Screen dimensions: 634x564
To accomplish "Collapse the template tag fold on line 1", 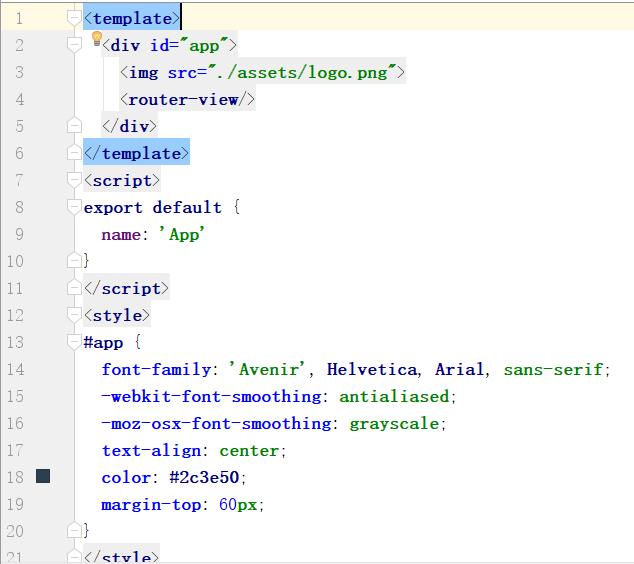I will point(74,18).
